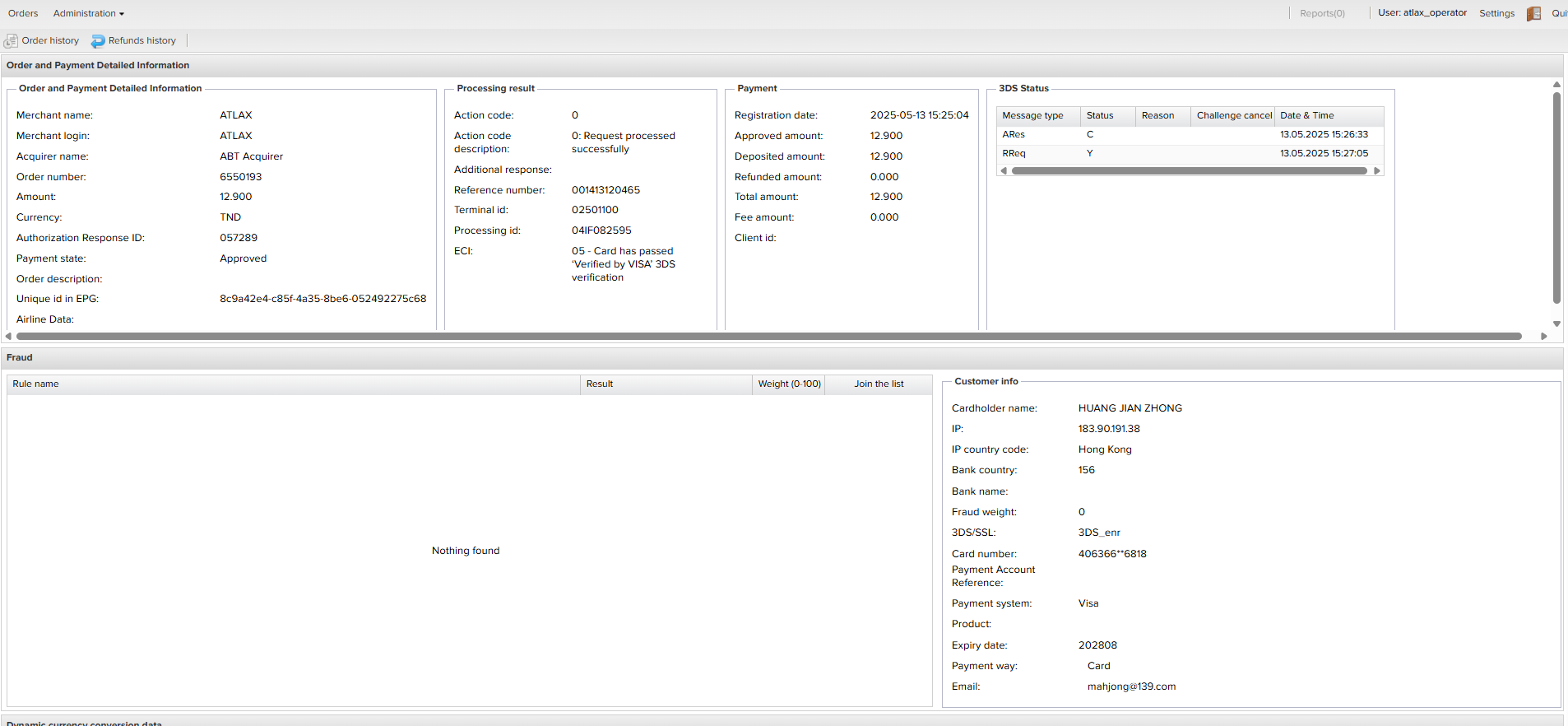Click the 3DS Status table left scroll arrow
The image size is (1568, 726).
click(x=1004, y=171)
